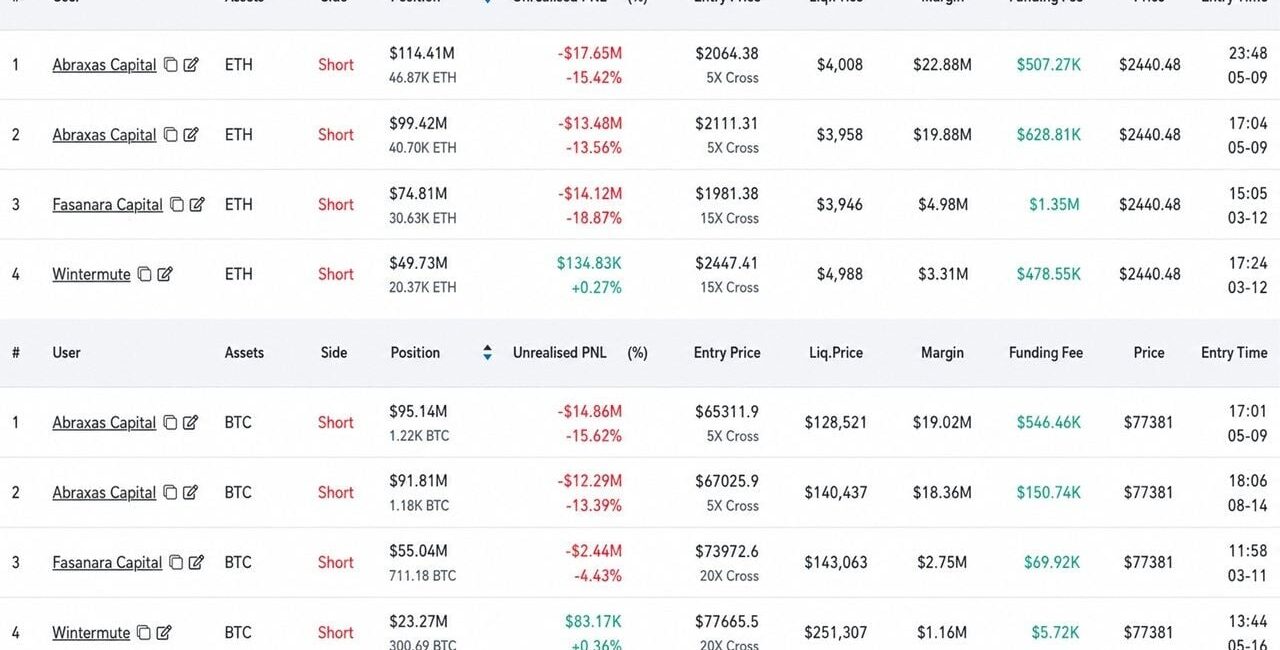This screenshot has width=1280, height=650.
Task: Open Fasanara Capital profile in ETH table
Action: tap(107, 204)
